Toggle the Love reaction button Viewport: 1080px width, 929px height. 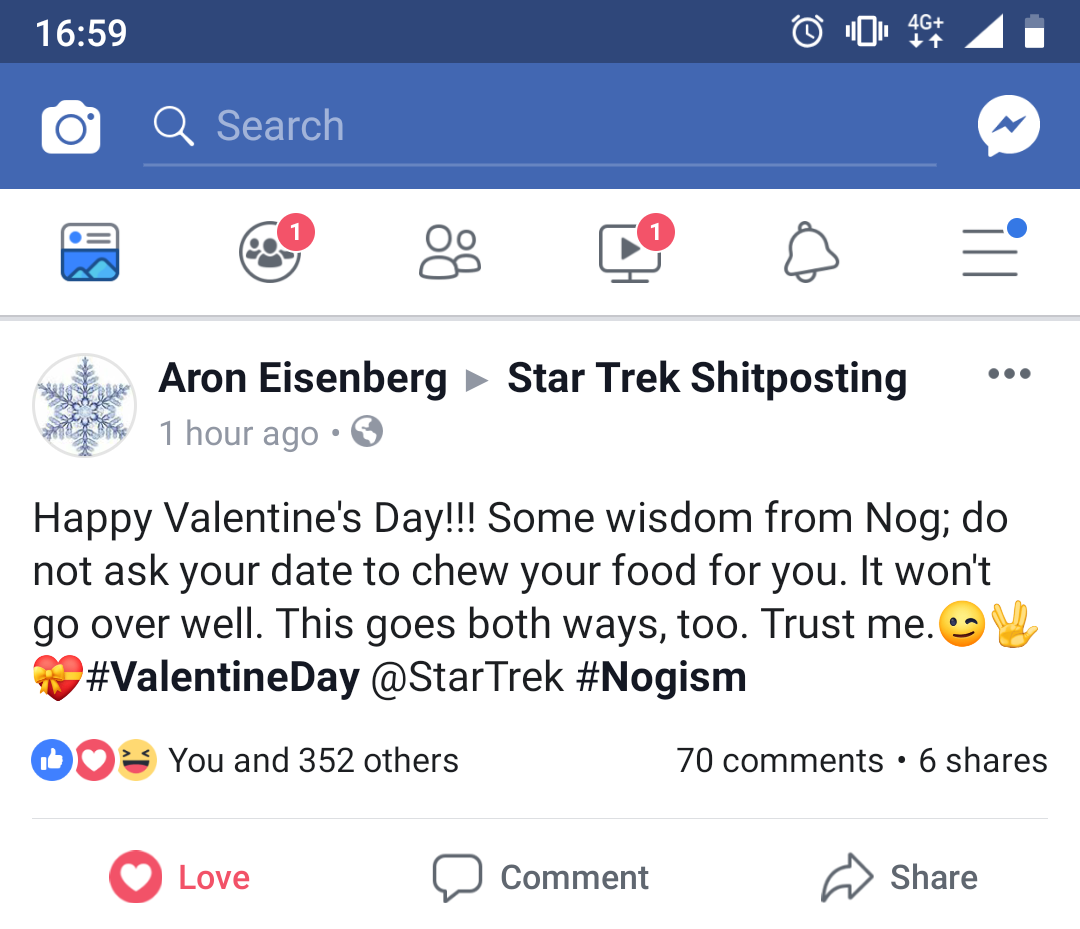click(180, 877)
